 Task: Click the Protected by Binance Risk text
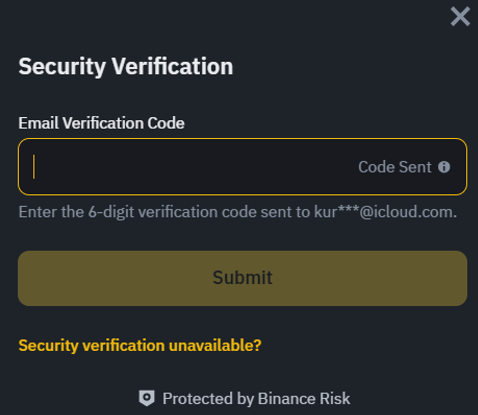(x=256, y=399)
